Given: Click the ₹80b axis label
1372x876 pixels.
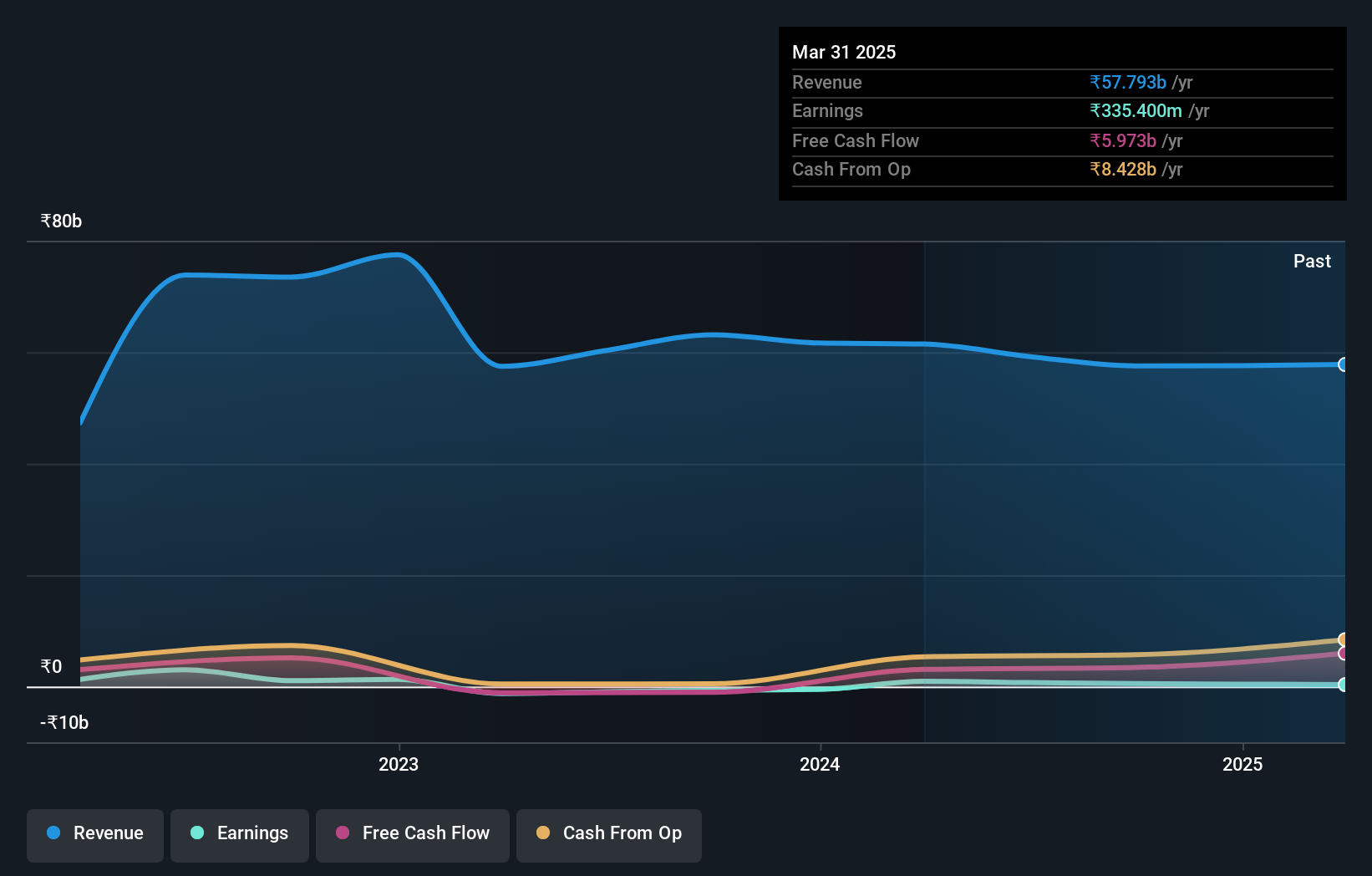Looking at the screenshot, I should (x=59, y=222).
